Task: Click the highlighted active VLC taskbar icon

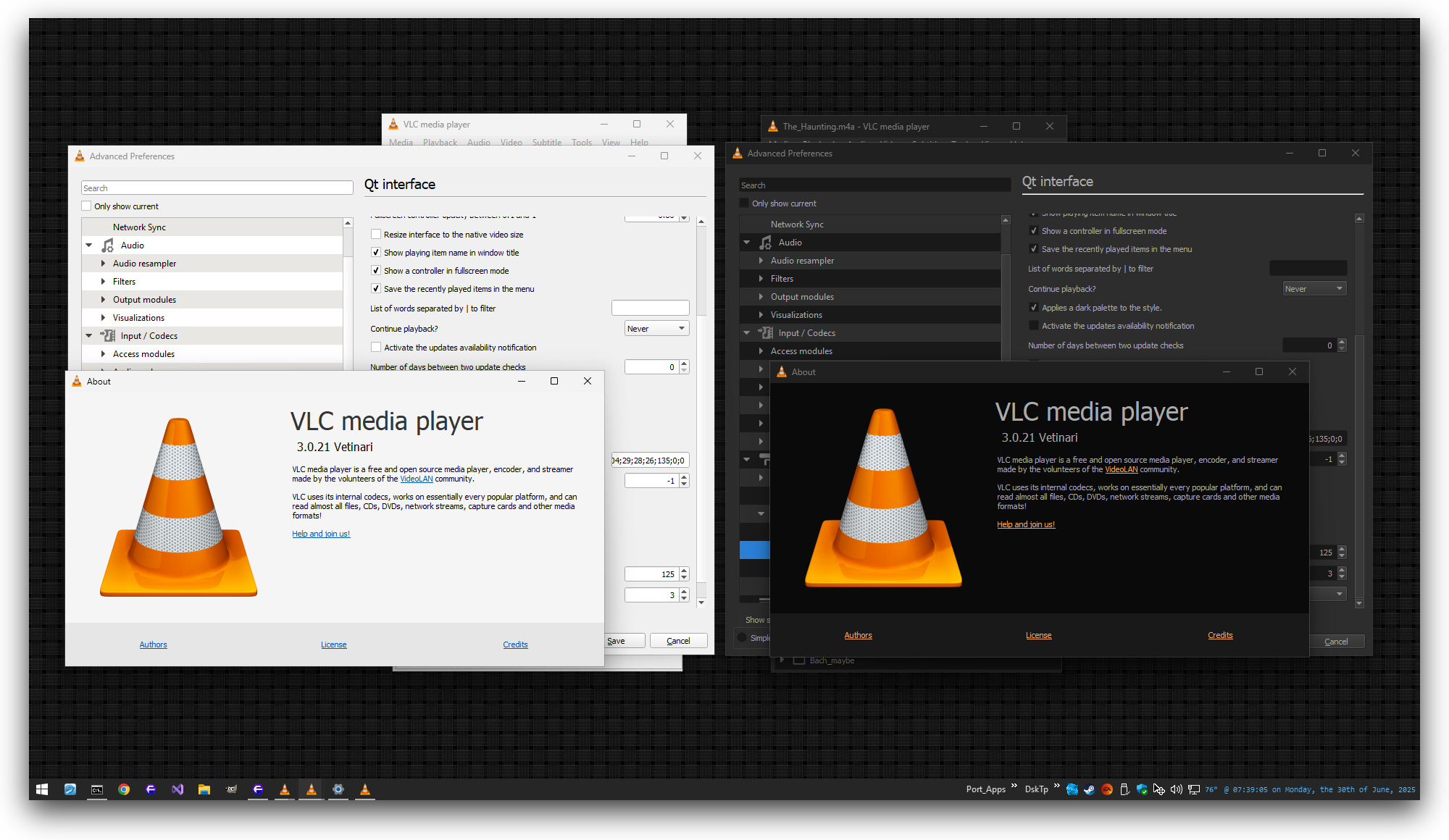Action: [312, 789]
